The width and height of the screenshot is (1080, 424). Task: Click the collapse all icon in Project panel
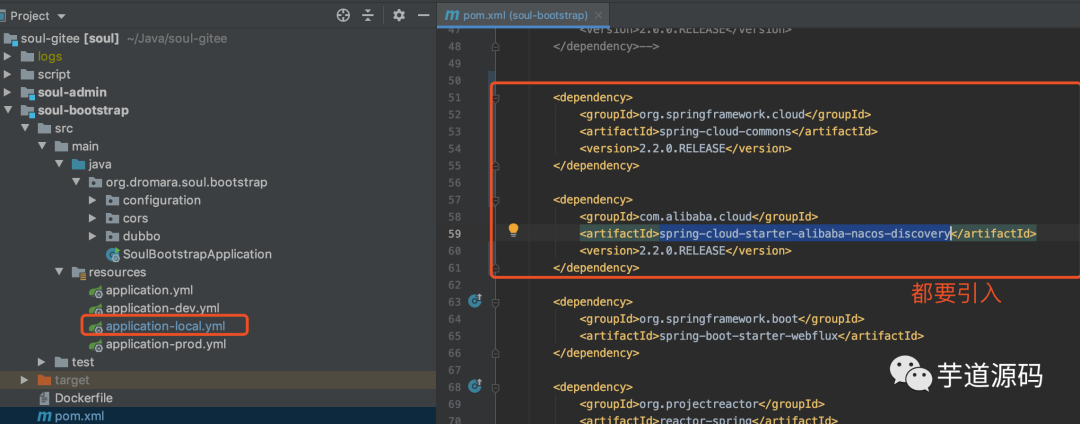click(x=368, y=15)
